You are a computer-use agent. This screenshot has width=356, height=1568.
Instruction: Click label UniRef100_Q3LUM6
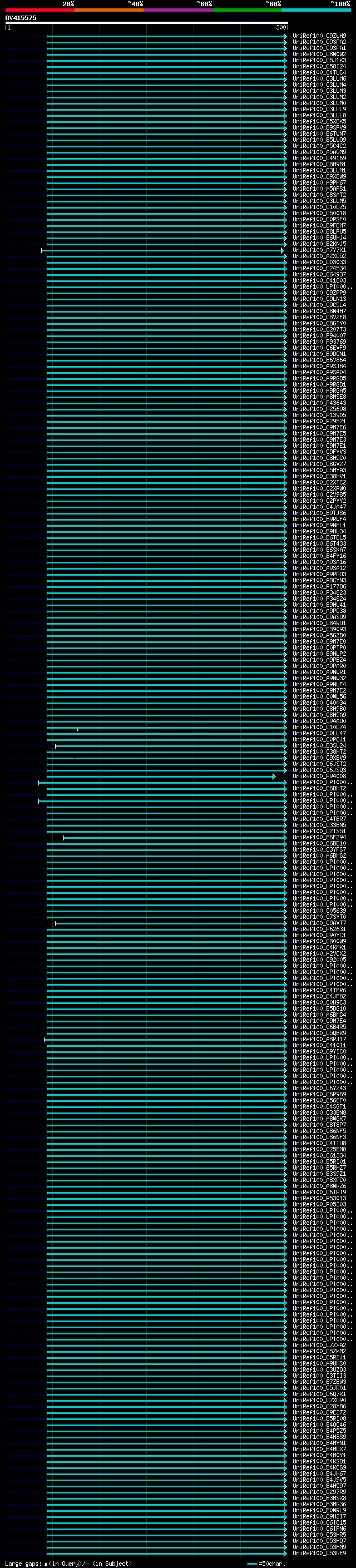pyautogui.click(x=319, y=78)
